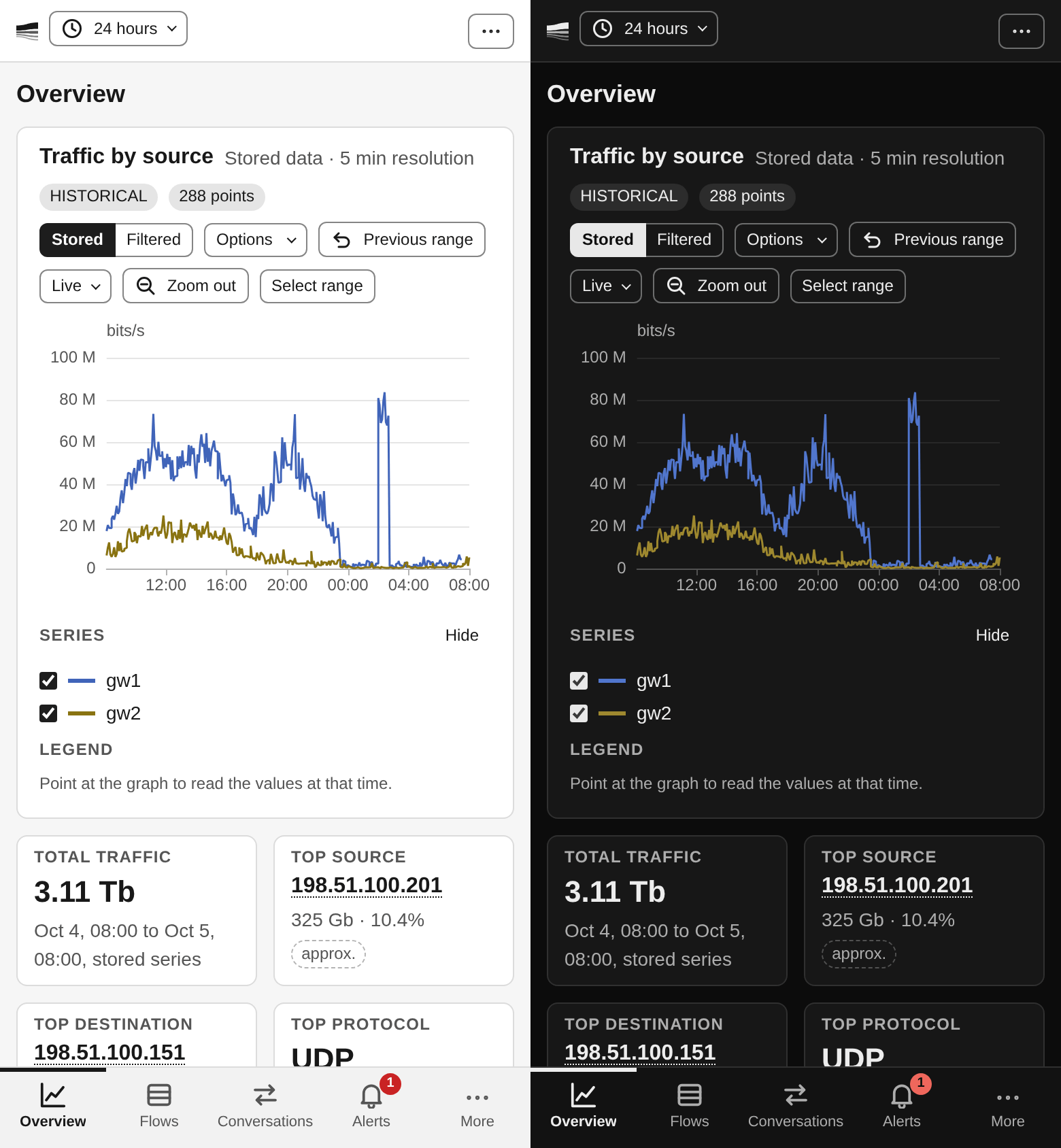
Task: Open Alerts bell in dark bottom bar
Action: tap(902, 1106)
